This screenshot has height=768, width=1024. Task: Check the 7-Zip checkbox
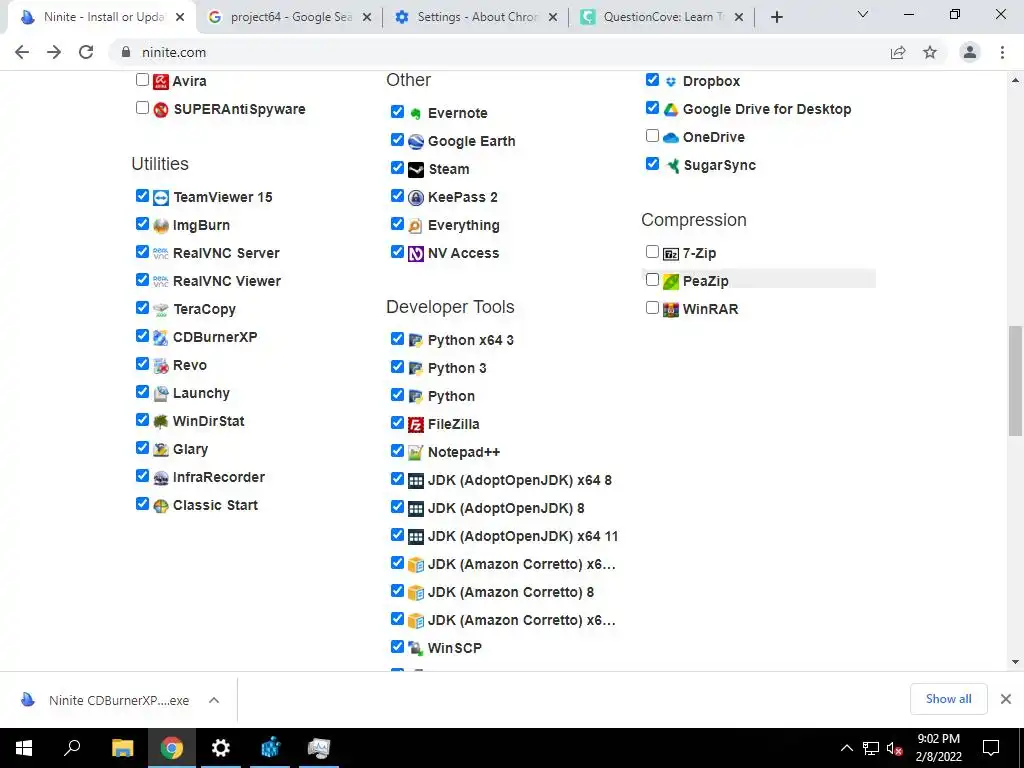[652, 251]
